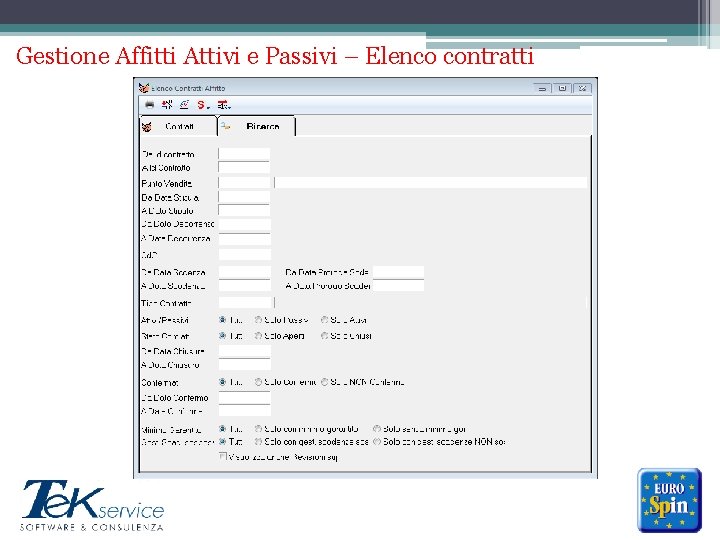Close the Elenco Contratti Affitto window
The image size is (720, 540).
(x=582, y=88)
